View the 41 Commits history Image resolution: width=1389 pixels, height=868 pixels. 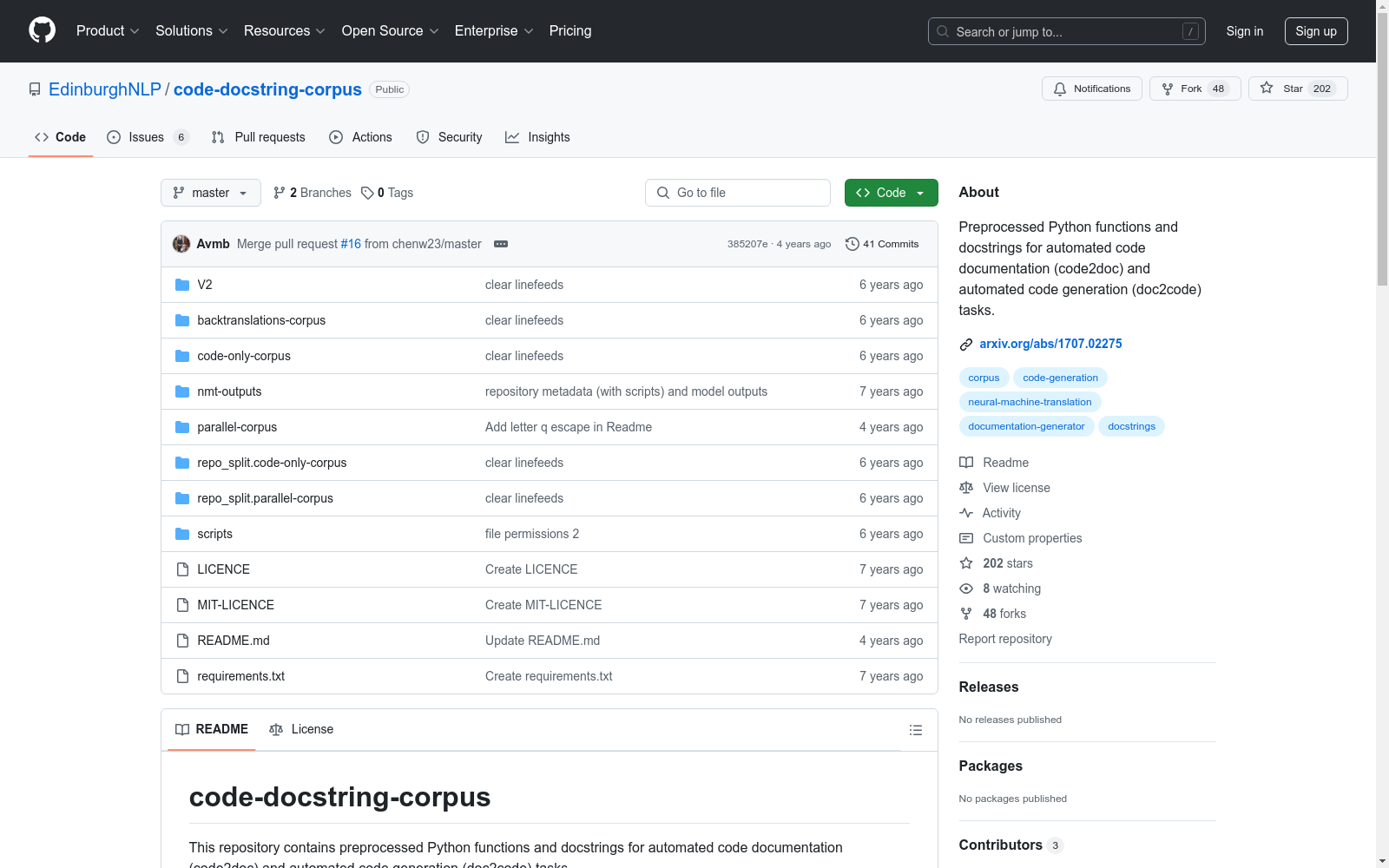click(x=882, y=244)
